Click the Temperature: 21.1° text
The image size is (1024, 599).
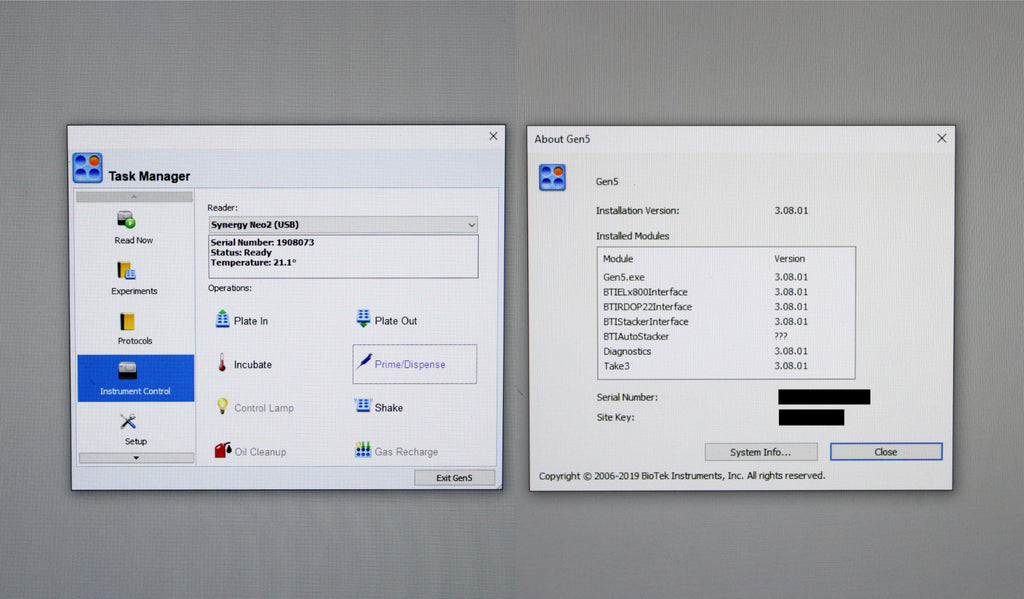tap(253, 263)
